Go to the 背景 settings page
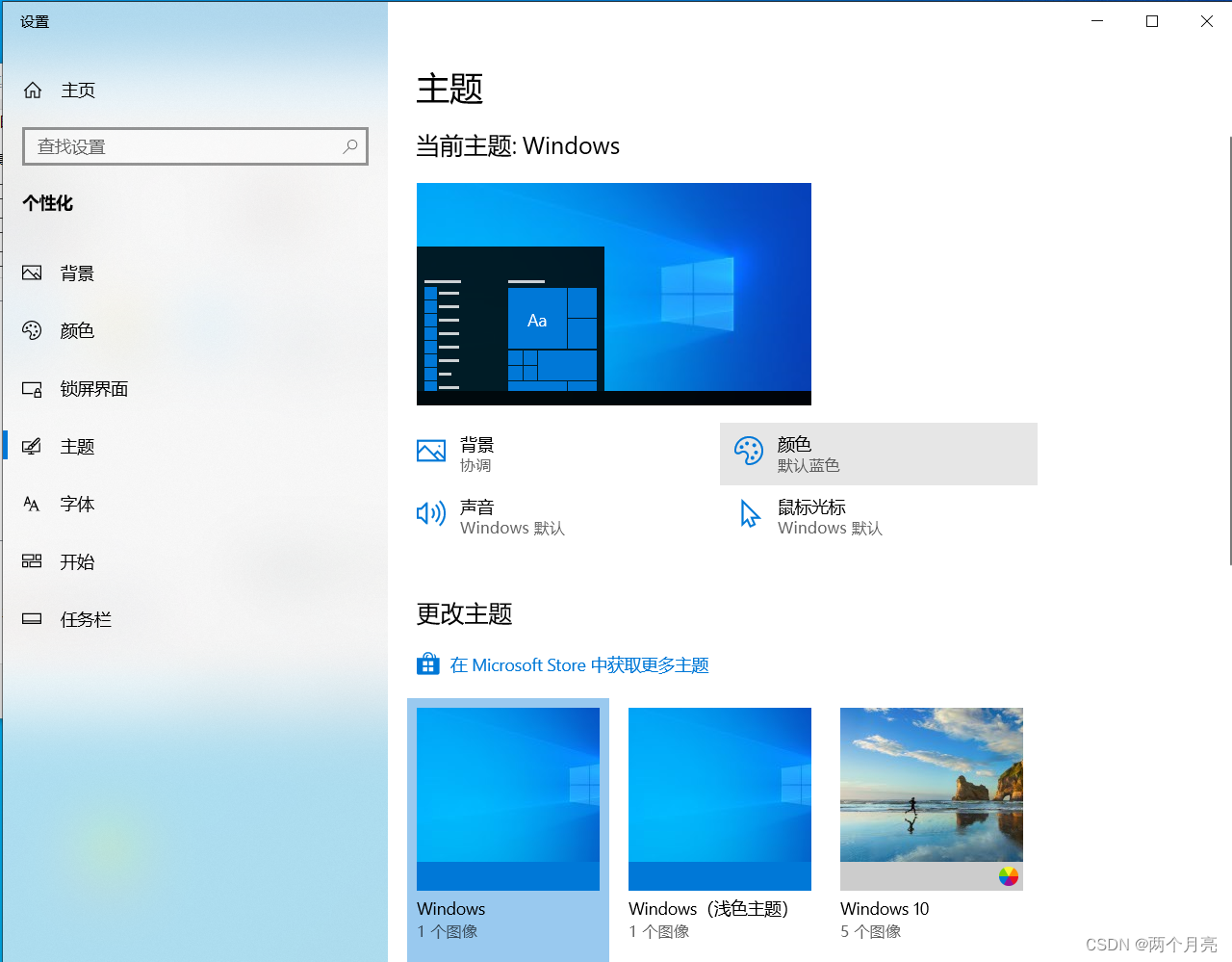This screenshot has height=962, width=1232. [194, 273]
